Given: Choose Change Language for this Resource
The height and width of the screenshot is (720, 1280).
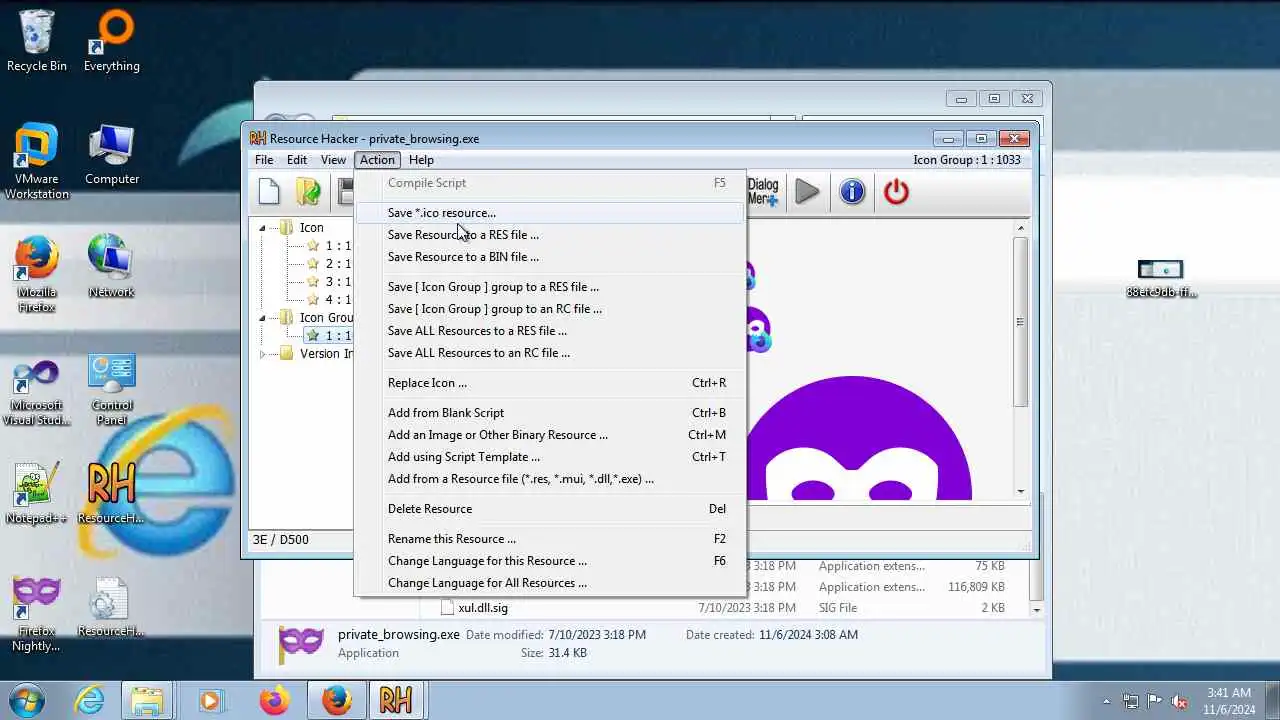Looking at the screenshot, I should coord(550,561).
